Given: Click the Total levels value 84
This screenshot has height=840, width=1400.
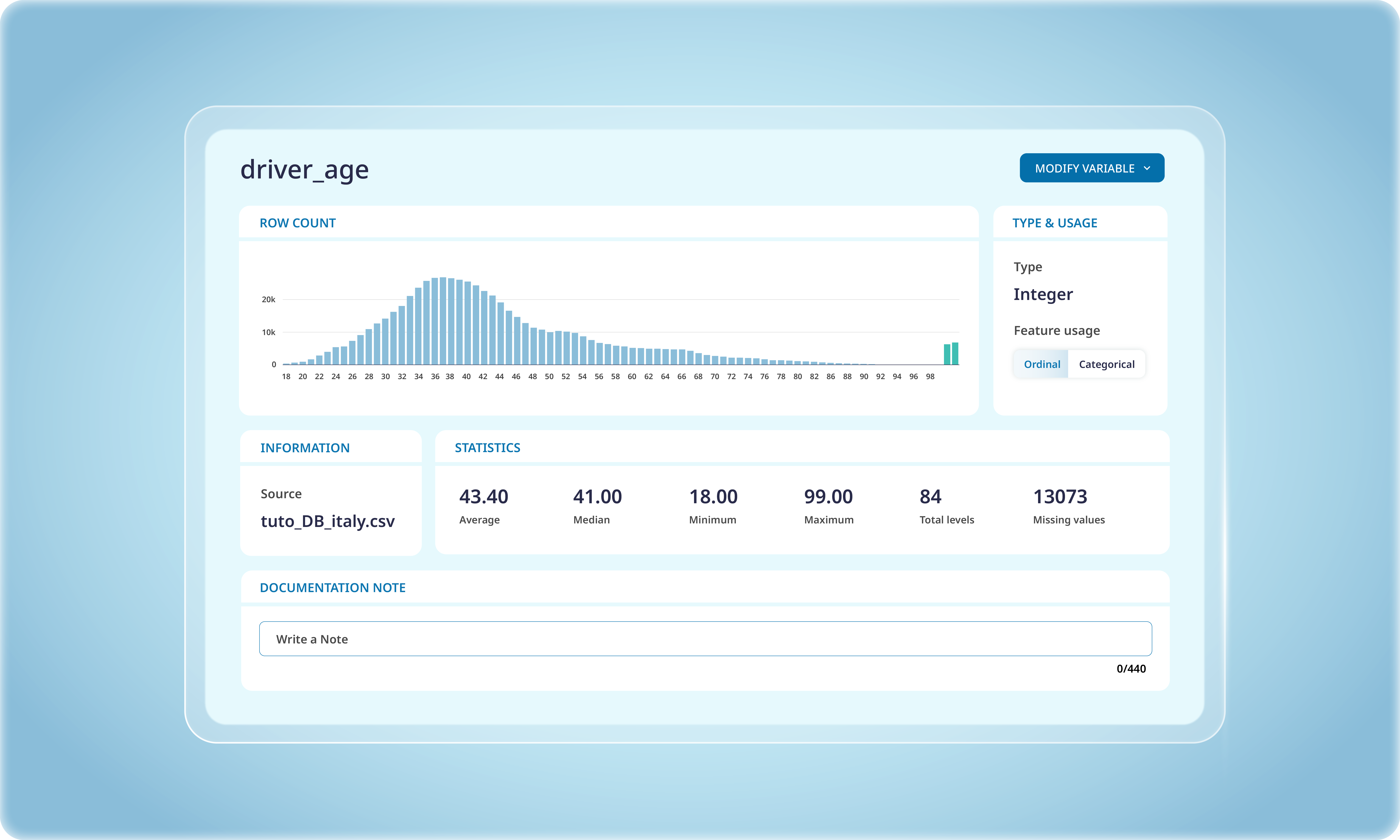Looking at the screenshot, I should coord(930,496).
